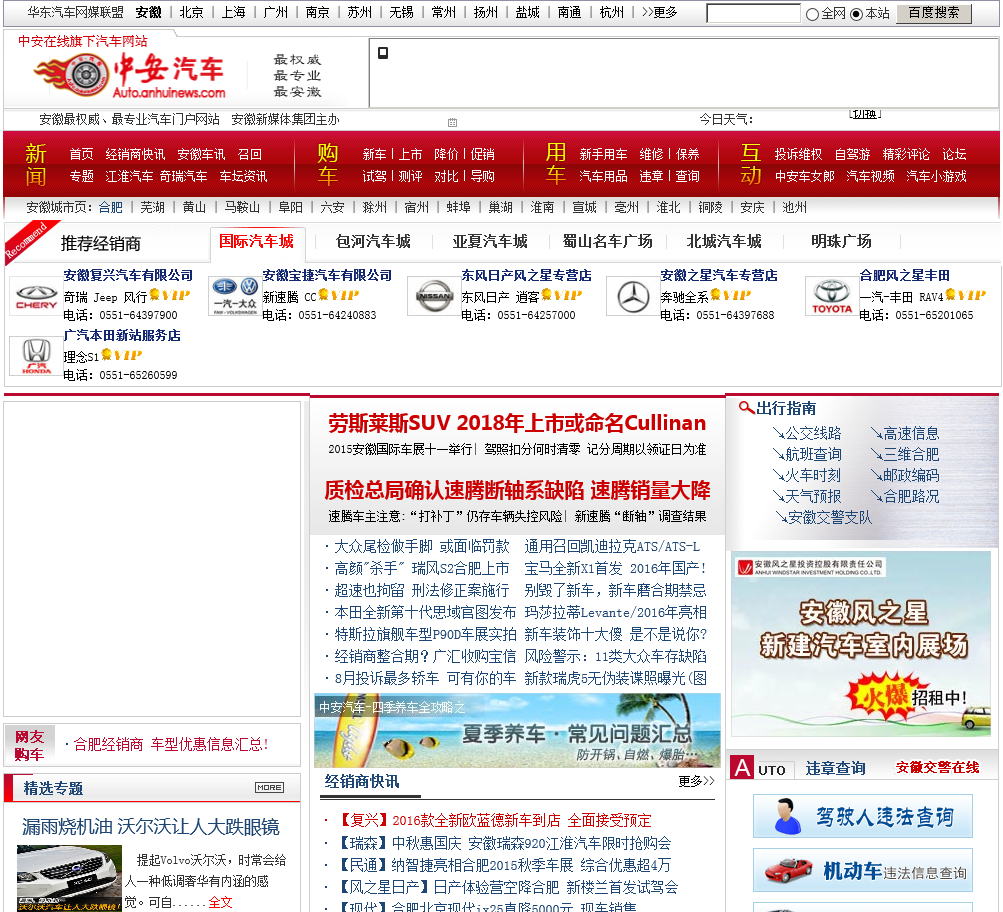Open 召回 navigation item
The image size is (1003, 912).
(x=249, y=154)
